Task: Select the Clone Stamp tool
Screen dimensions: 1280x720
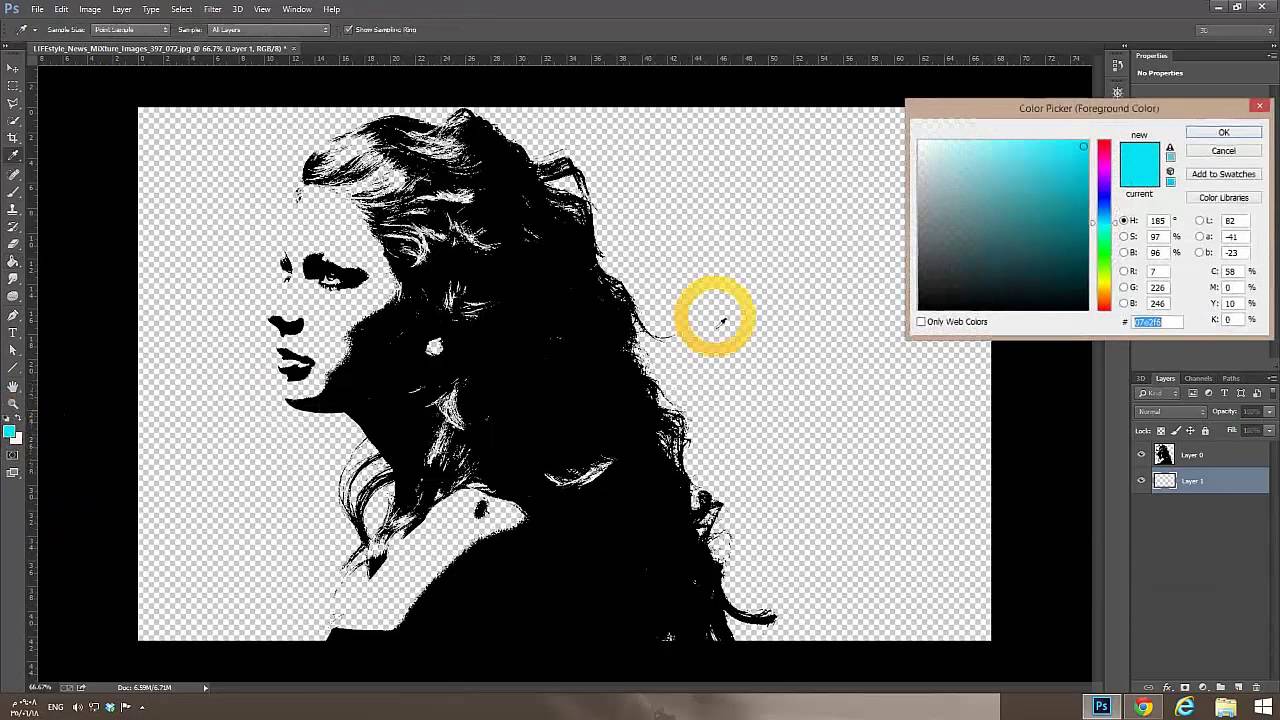Action: click(x=13, y=209)
